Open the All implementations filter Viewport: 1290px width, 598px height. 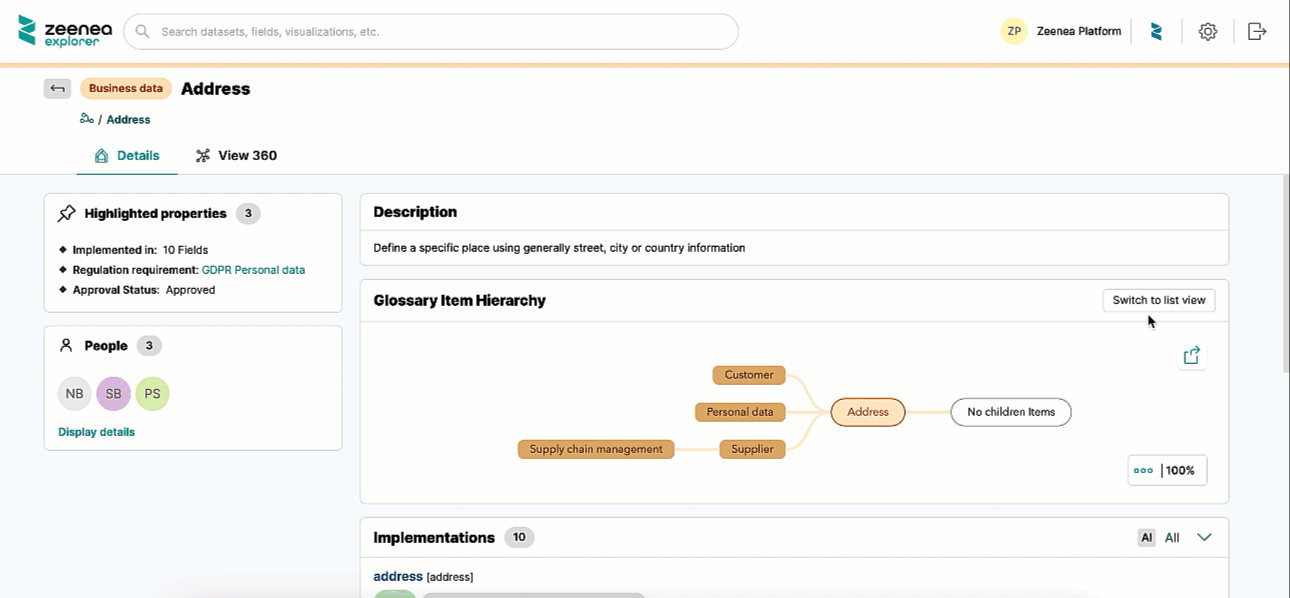pyautogui.click(x=1172, y=538)
